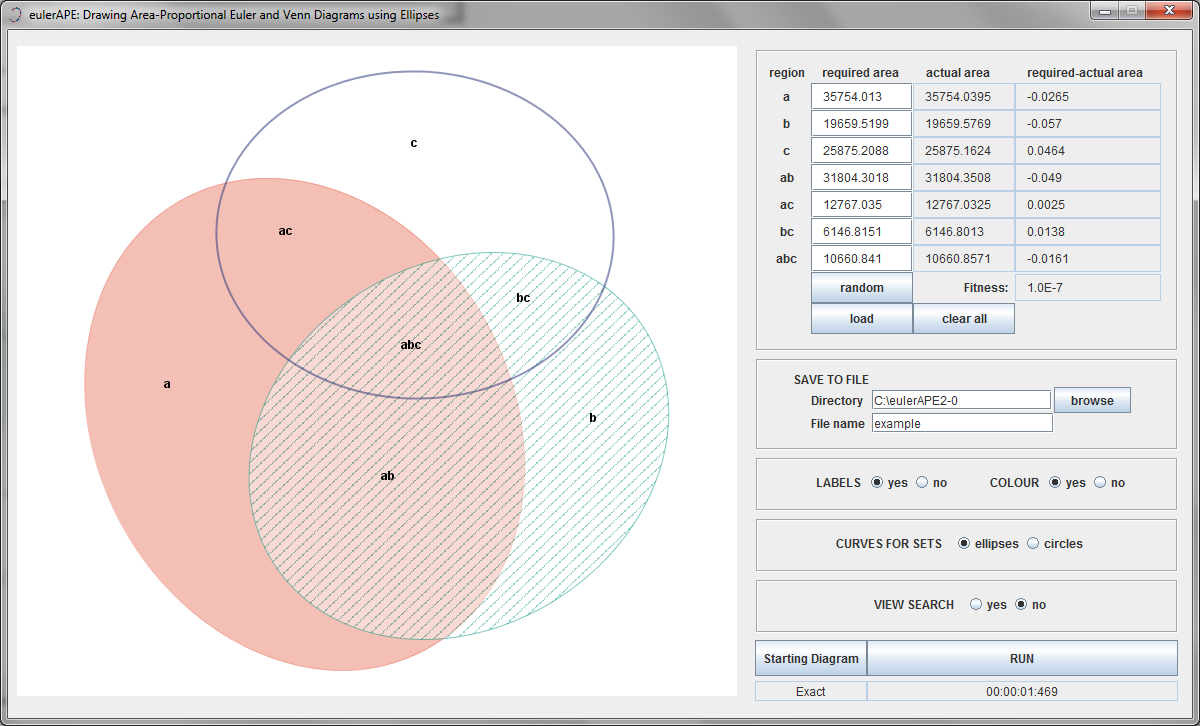Screen dimensions: 1200x726
Task: Click actual area value 10660.8571
Action: click(x=964, y=259)
